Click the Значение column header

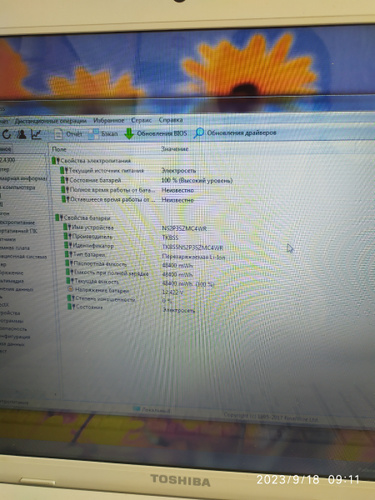175,149
